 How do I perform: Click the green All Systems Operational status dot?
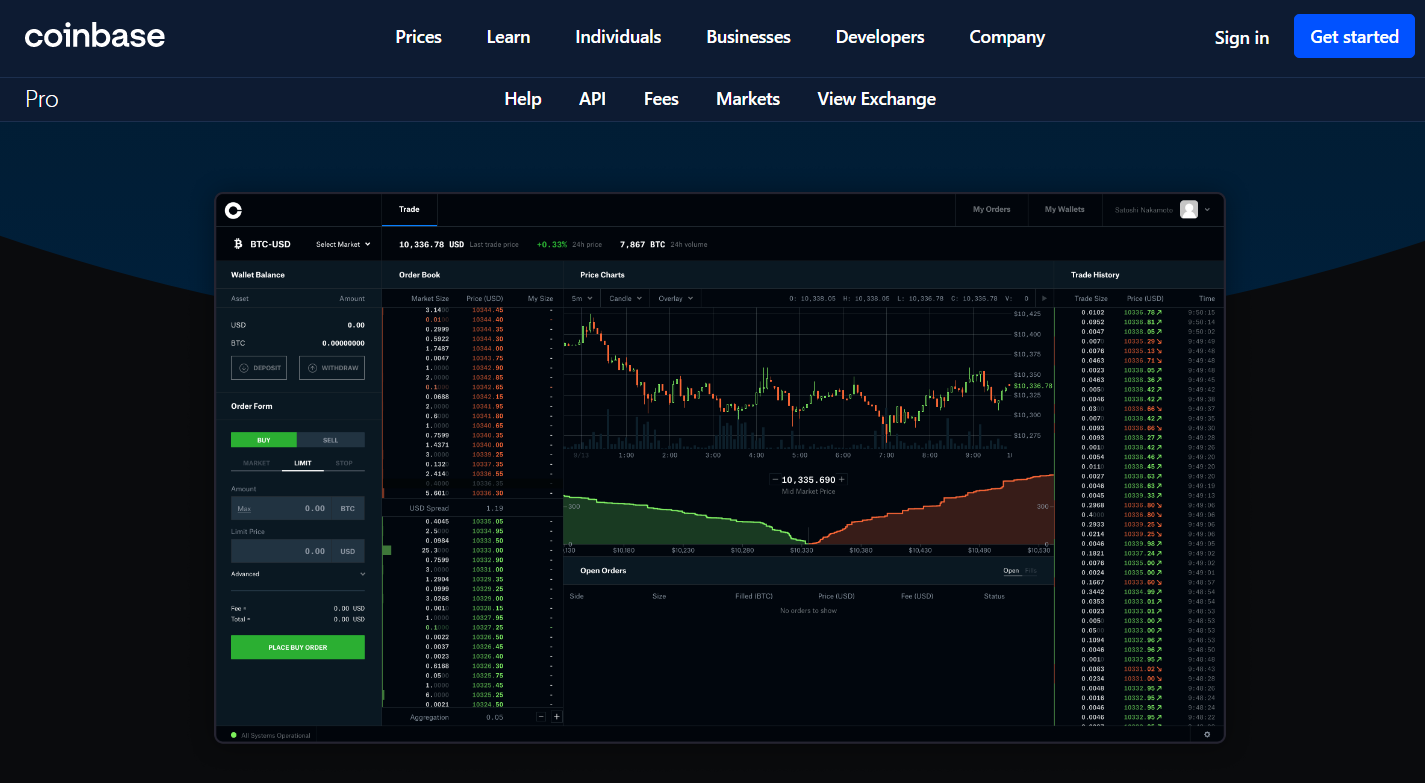(x=233, y=735)
